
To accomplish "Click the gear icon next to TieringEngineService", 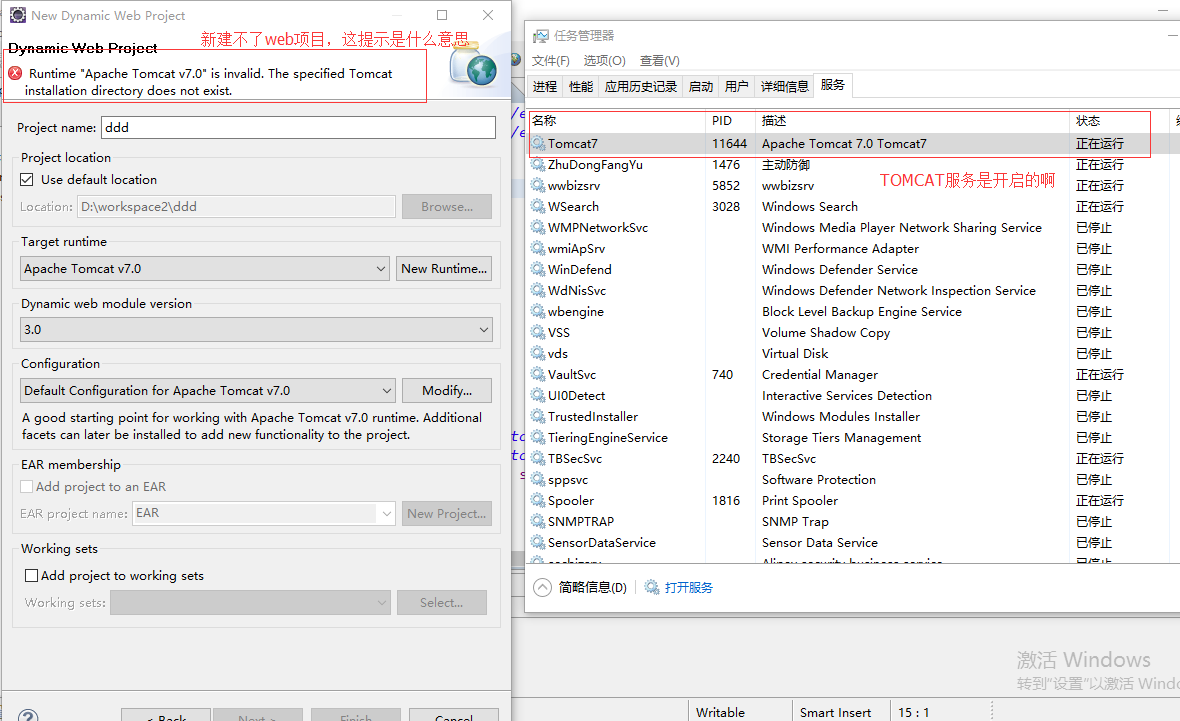I will [x=538, y=437].
